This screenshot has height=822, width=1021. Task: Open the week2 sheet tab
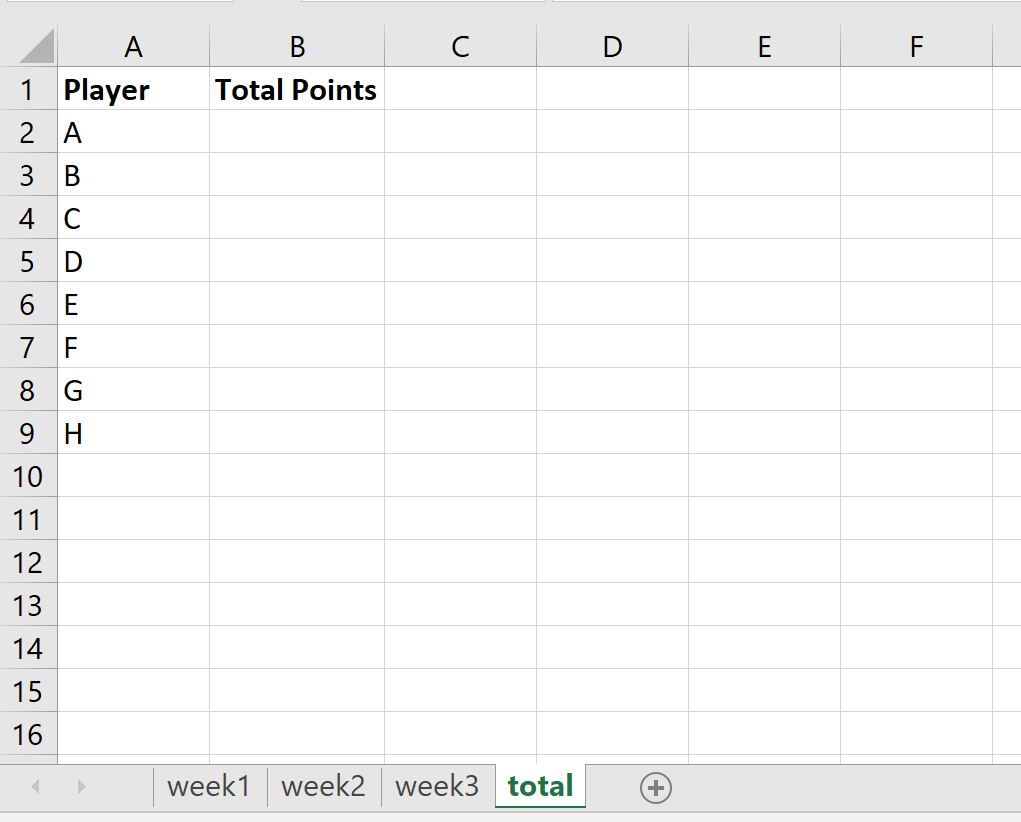pos(323,786)
